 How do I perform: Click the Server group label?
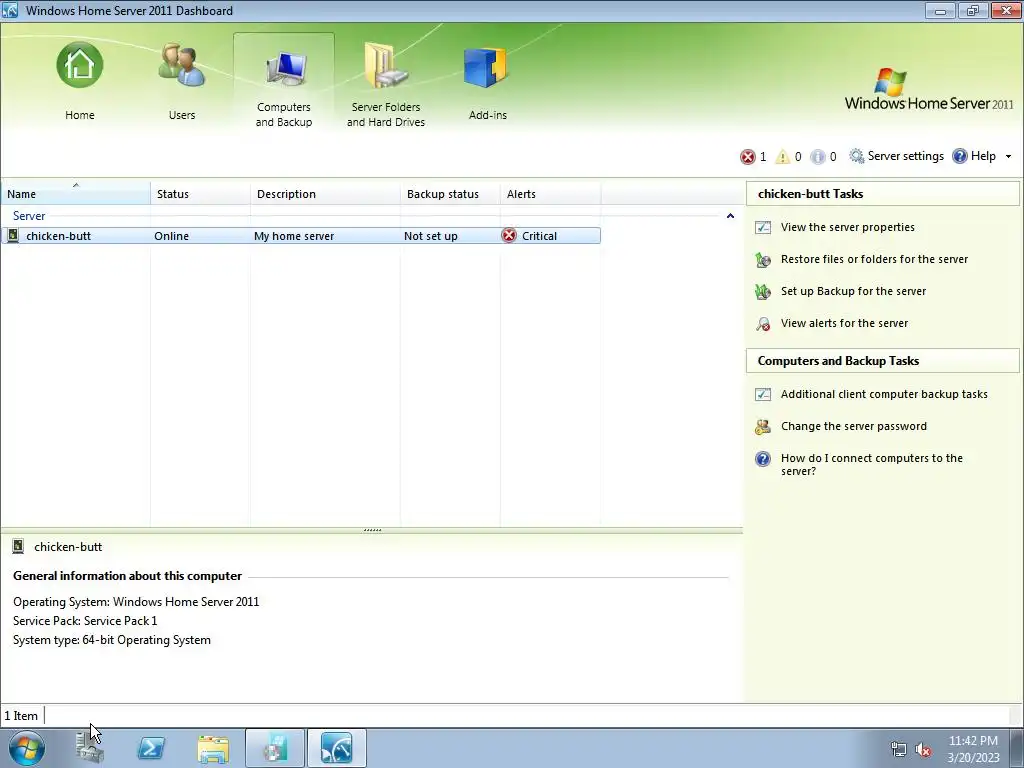coord(29,216)
